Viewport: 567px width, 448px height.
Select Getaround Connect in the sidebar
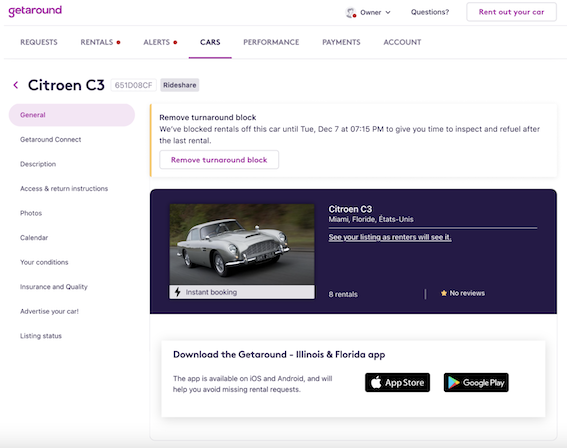(x=51, y=140)
